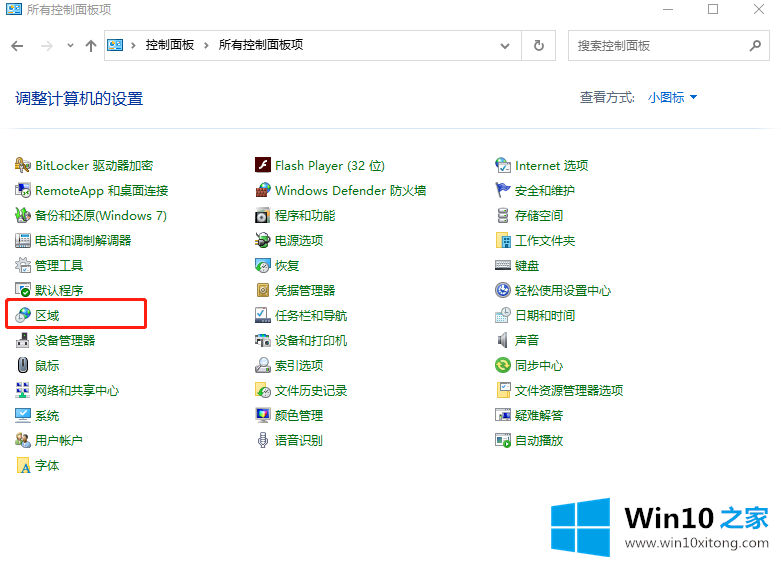Click the Flash Player (32 位) icon
Viewport: 781px width, 569px height.
pos(263,166)
